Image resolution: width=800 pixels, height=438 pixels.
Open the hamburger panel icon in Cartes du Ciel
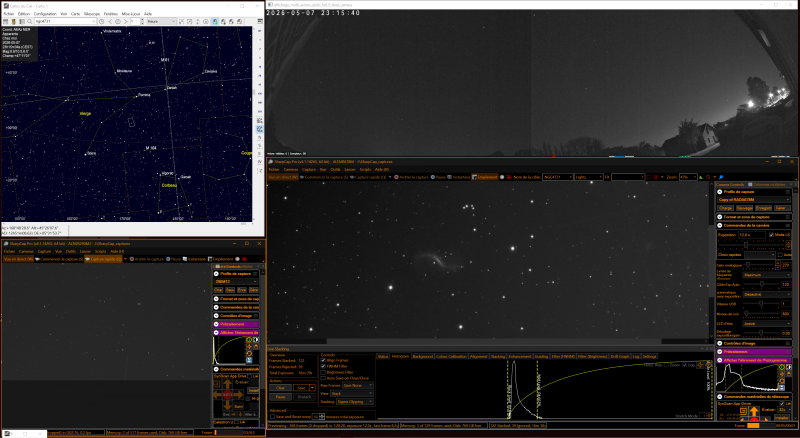[260, 21]
